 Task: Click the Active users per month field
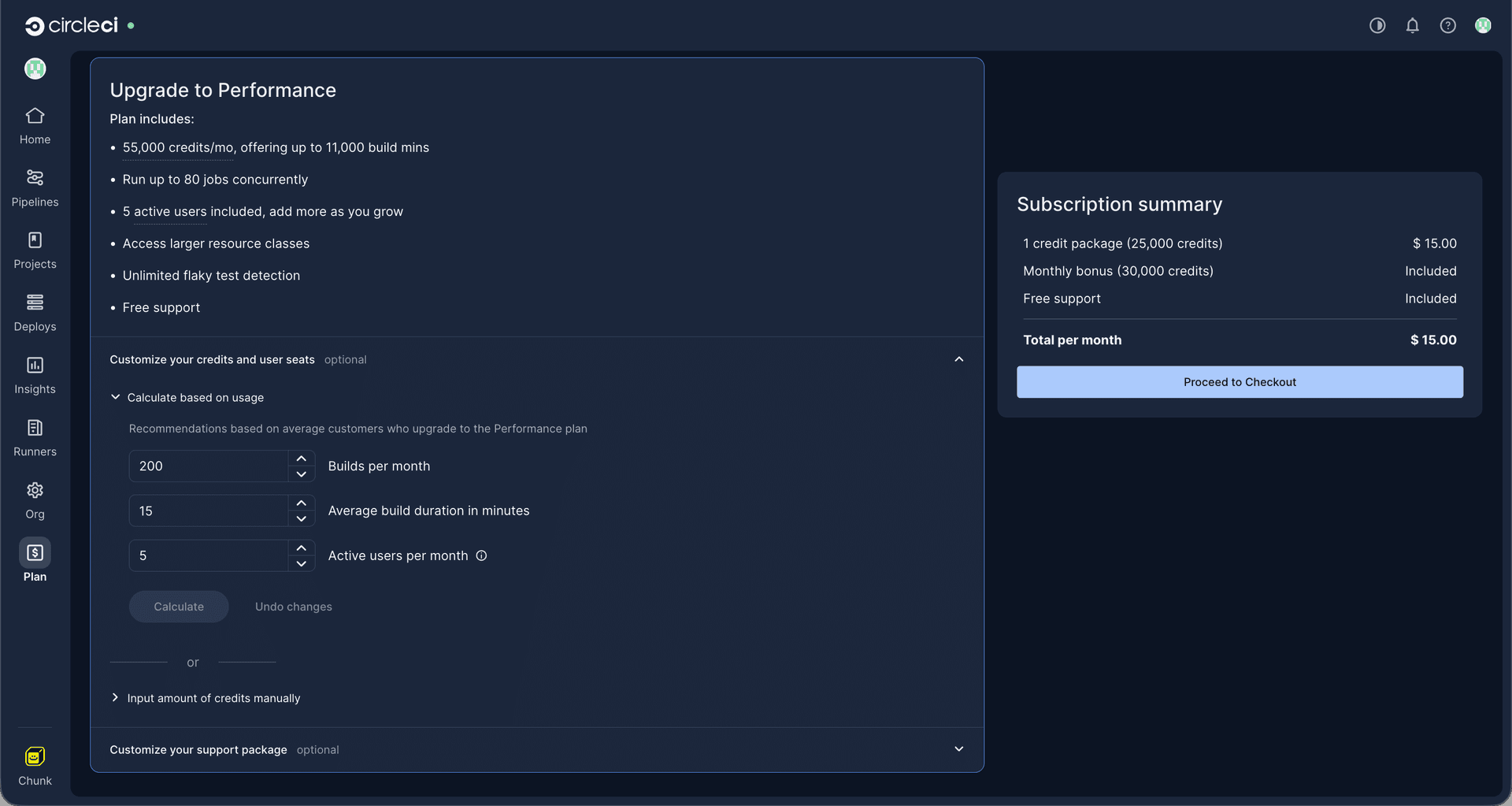[x=209, y=555]
